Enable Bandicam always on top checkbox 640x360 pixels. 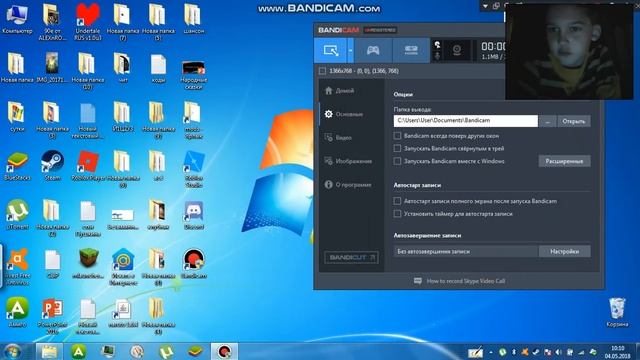(397, 136)
